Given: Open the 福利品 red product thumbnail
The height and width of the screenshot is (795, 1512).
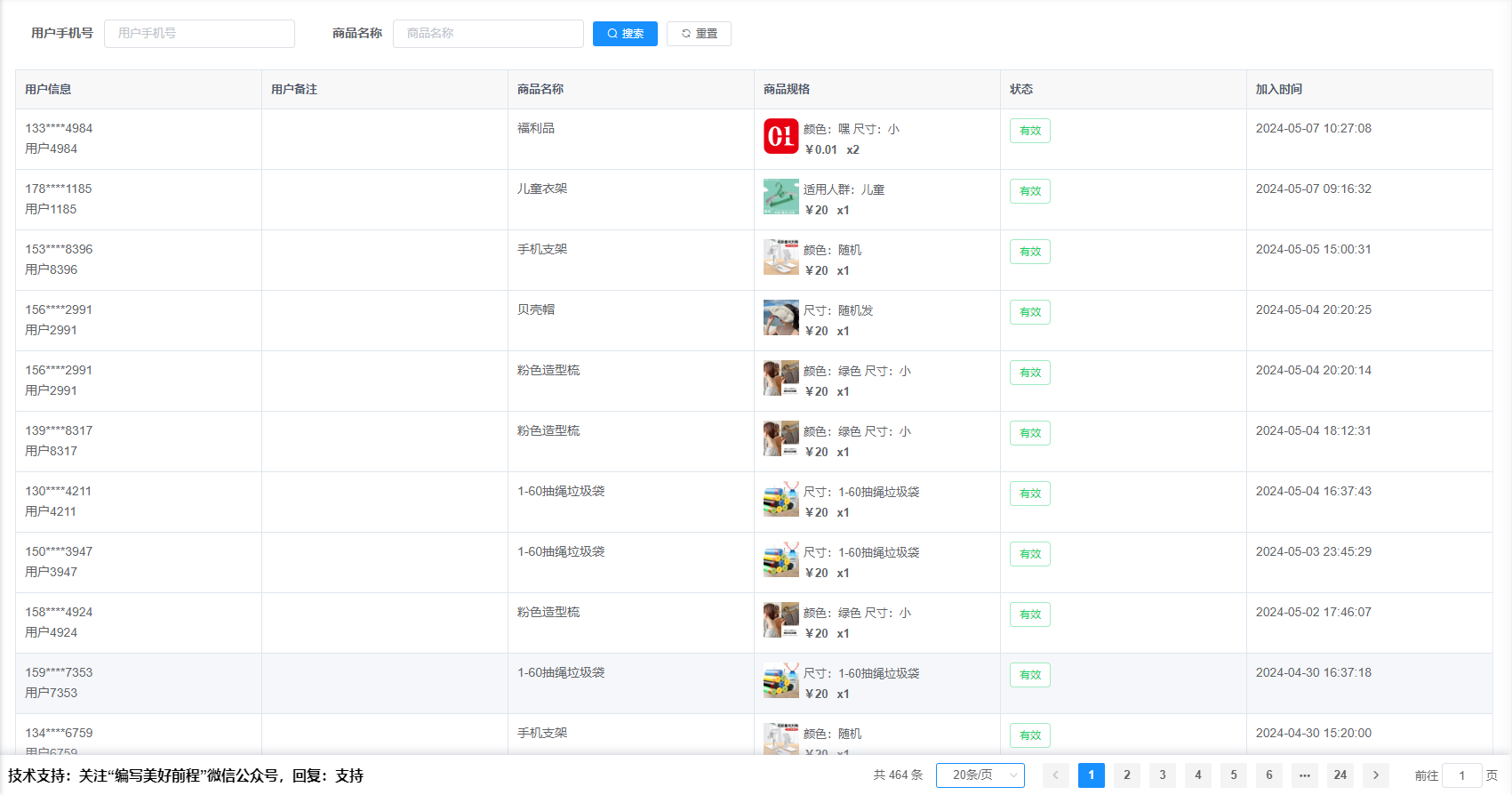Looking at the screenshot, I should click(780, 136).
